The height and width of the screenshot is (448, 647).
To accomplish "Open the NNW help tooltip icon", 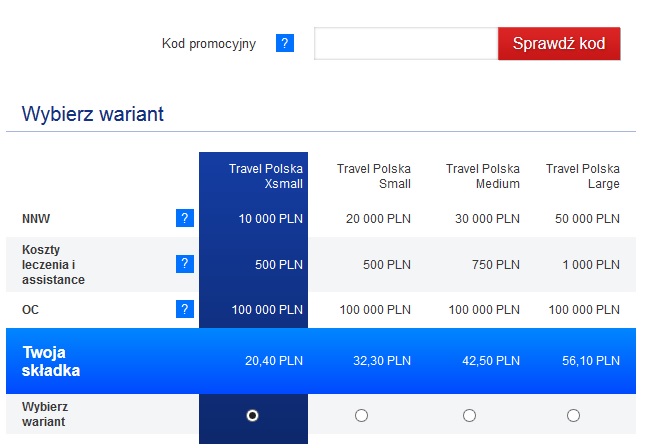I will pos(184,218).
